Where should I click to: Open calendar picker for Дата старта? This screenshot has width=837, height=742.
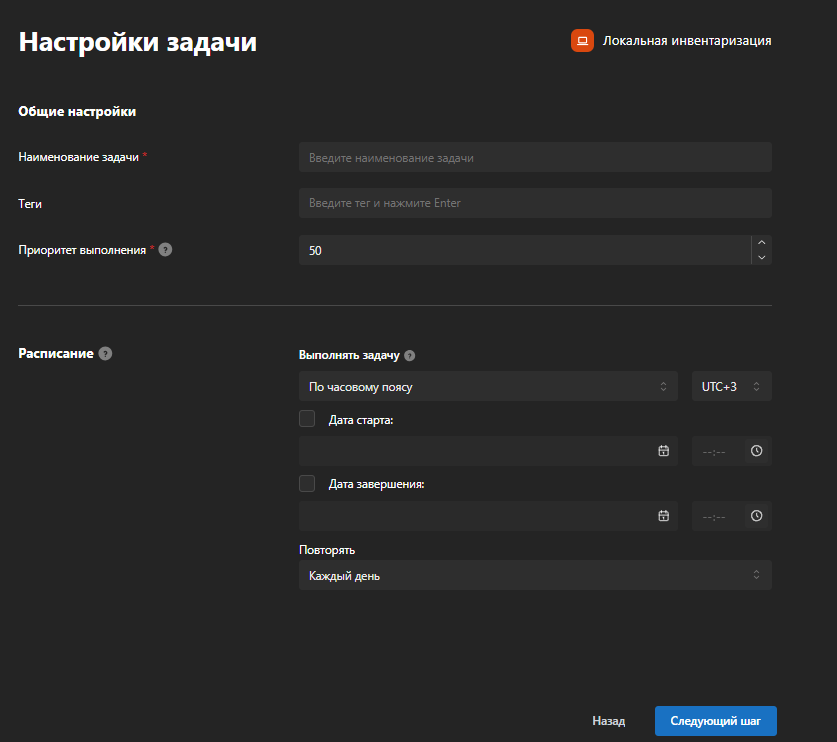[x=664, y=451]
